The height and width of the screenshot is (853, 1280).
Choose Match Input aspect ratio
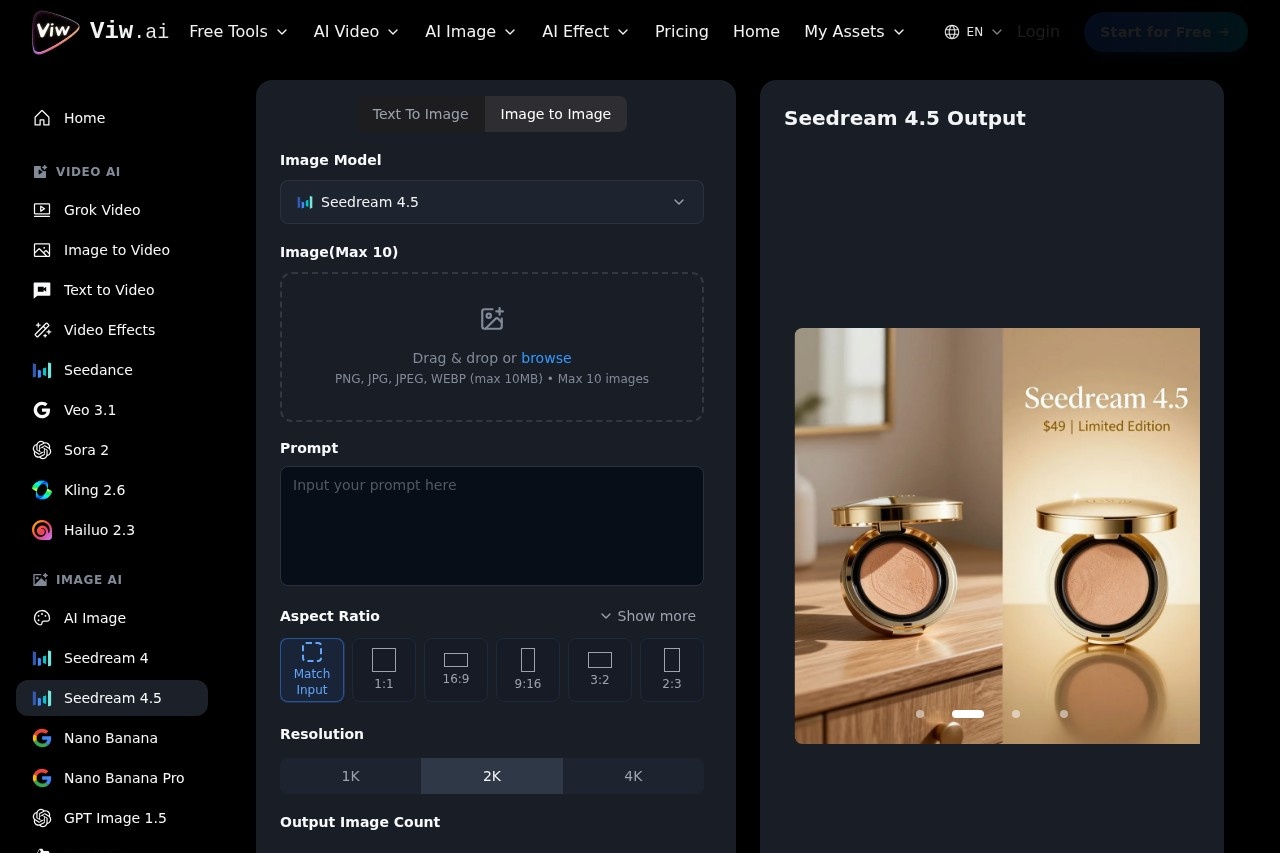click(312, 669)
